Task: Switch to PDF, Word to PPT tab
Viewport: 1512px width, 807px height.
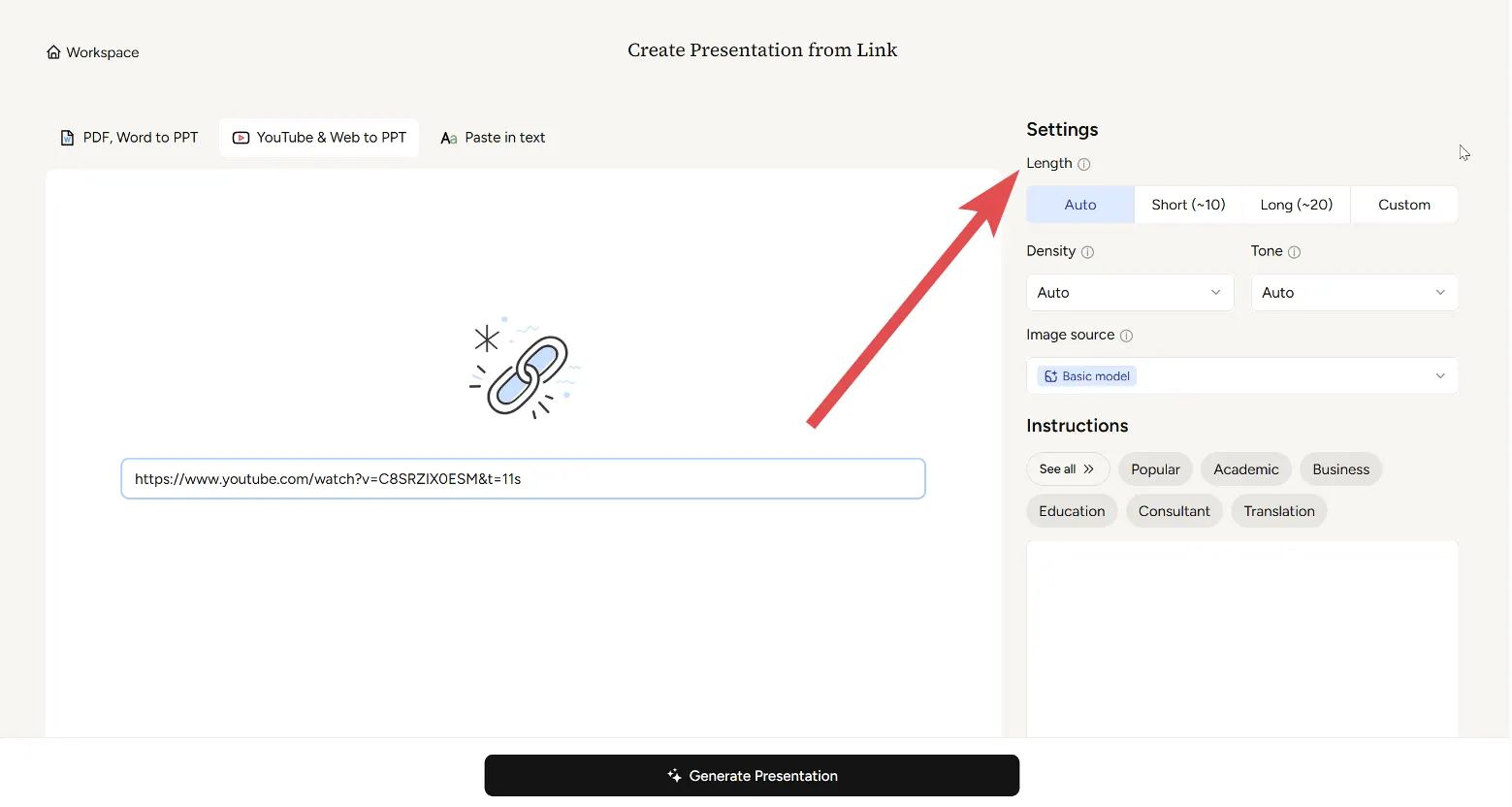Action: point(130,138)
